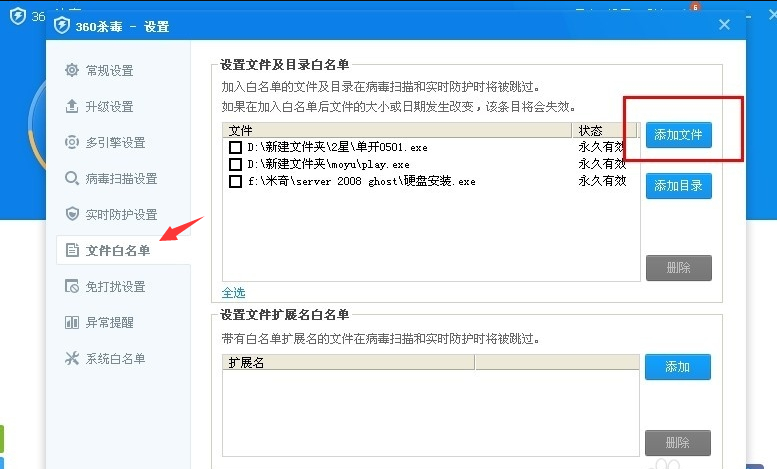Click 永久有效 status of 硬盘安装.exe

coord(602,181)
